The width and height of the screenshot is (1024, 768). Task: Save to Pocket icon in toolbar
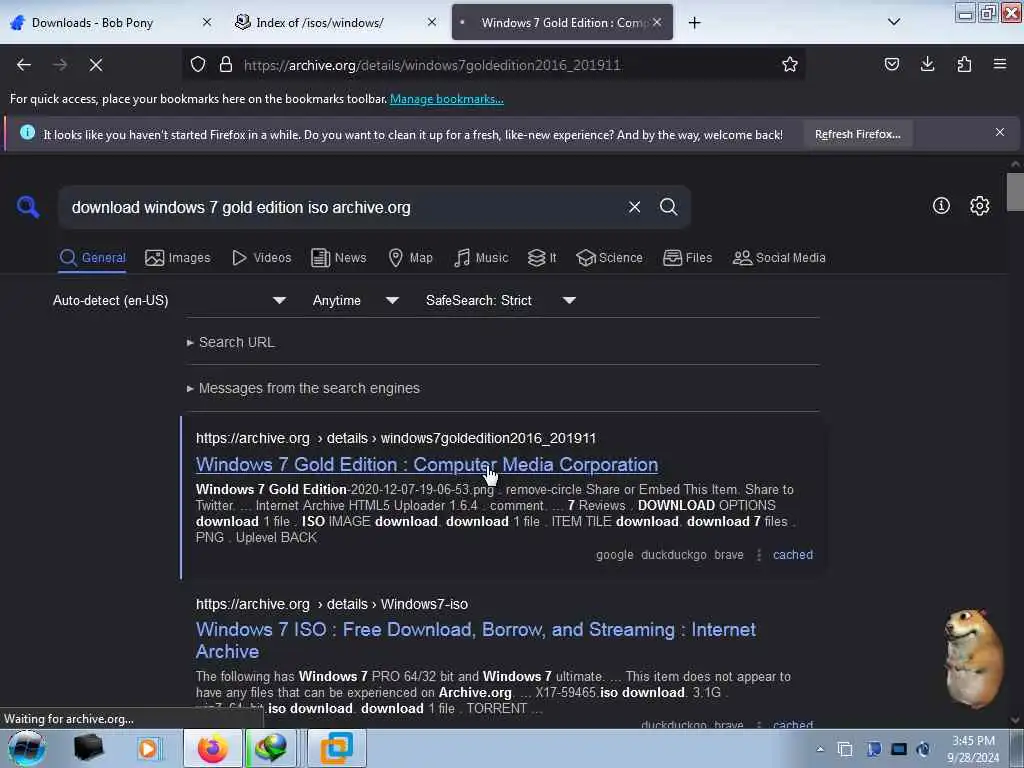[891, 64]
